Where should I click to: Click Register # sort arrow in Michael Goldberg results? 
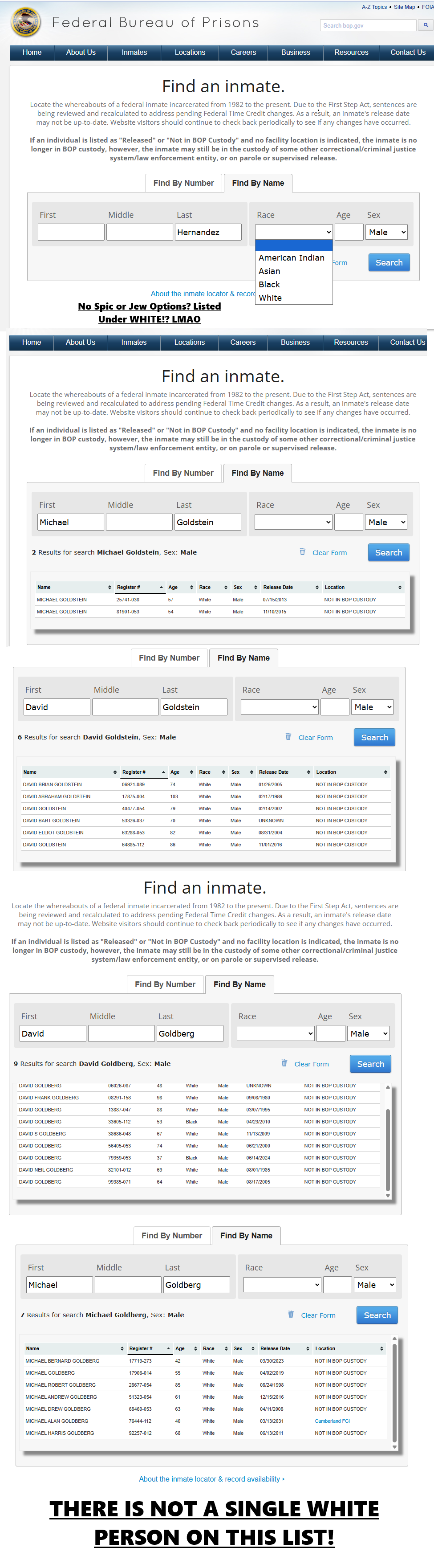coord(168,1348)
